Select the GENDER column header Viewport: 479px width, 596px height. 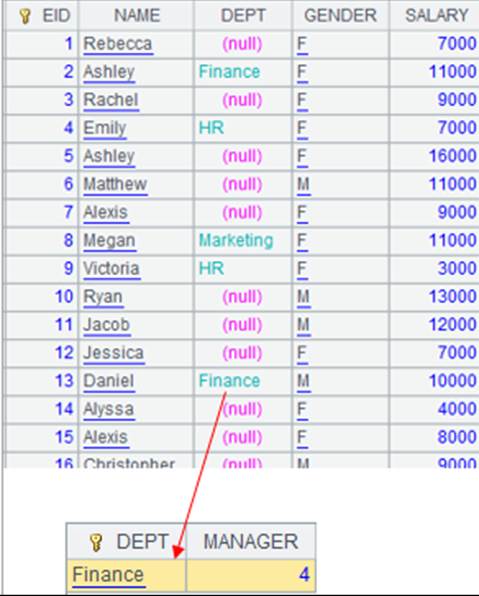click(340, 16)
